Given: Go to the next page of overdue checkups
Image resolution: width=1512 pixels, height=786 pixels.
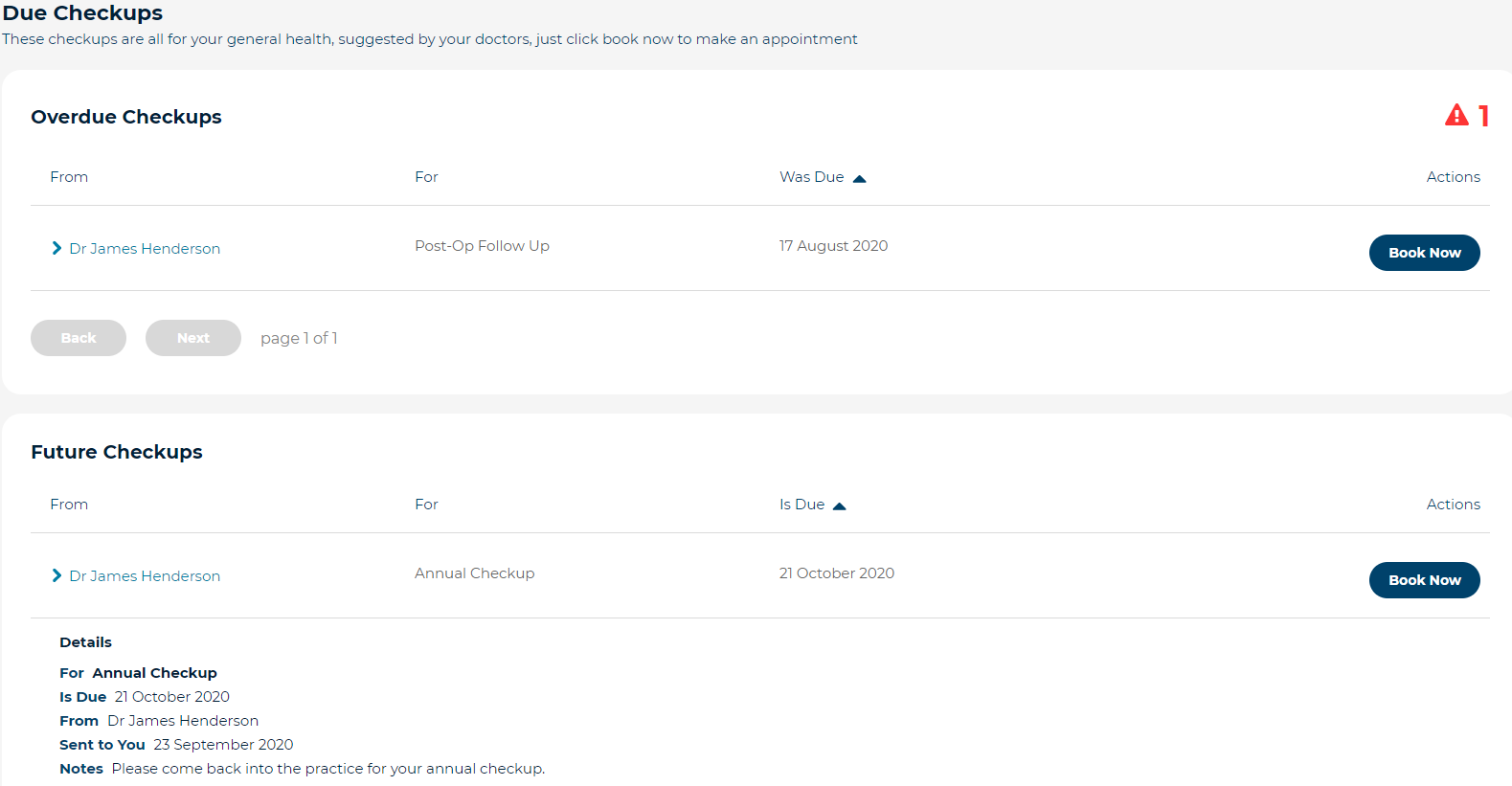Looking at the screenshot, I should point(192,337).
